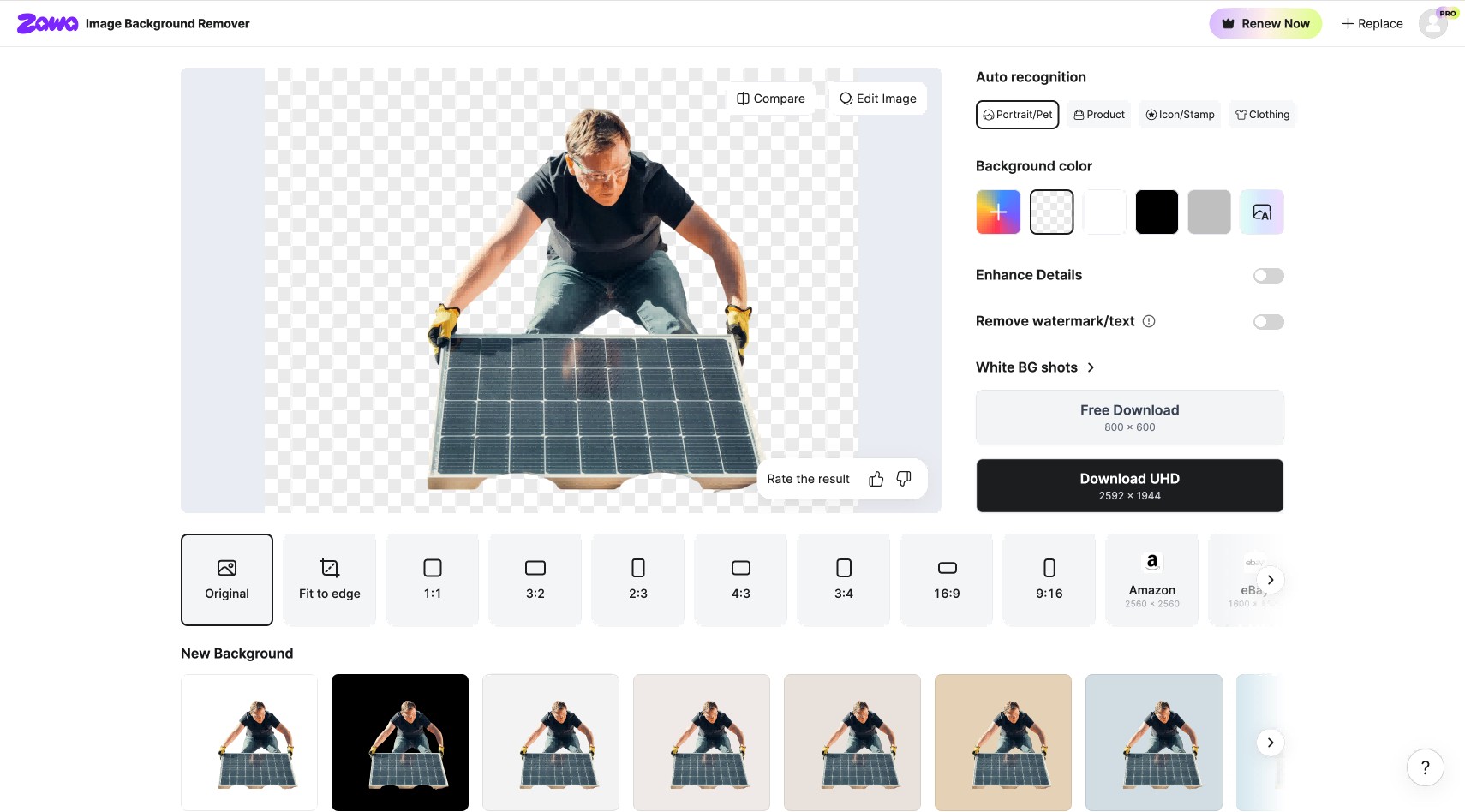
Task: Switch to Clothing recognition tab
Action: (1263, 115)
